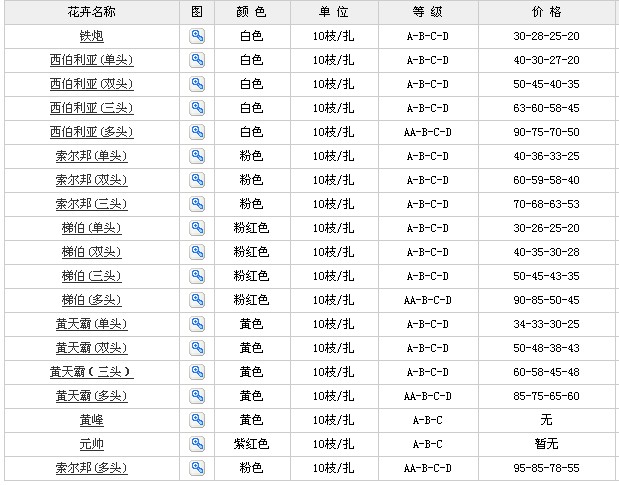This screenshot has height=485, width=619.
Task: Click the 颜色 column header
Action: [x=252, y=12]
